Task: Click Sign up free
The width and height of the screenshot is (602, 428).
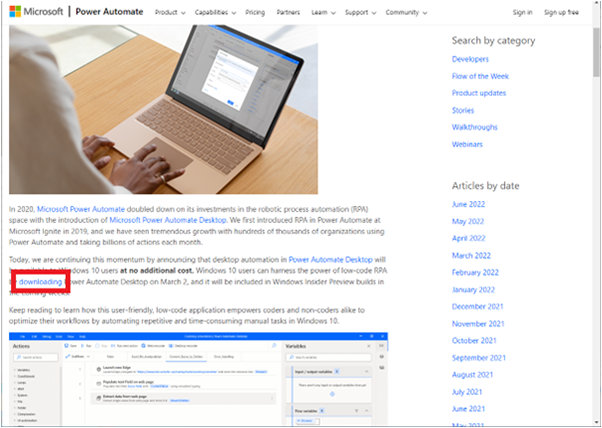Action: point(561,12)
